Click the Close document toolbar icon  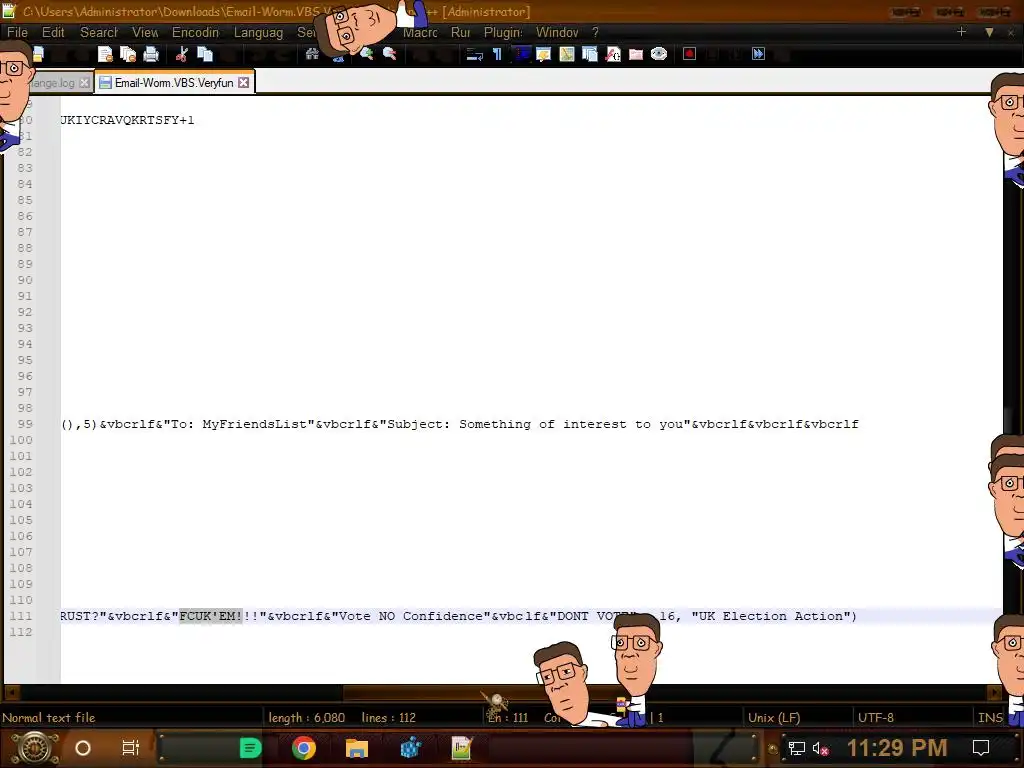pos(104,54)
